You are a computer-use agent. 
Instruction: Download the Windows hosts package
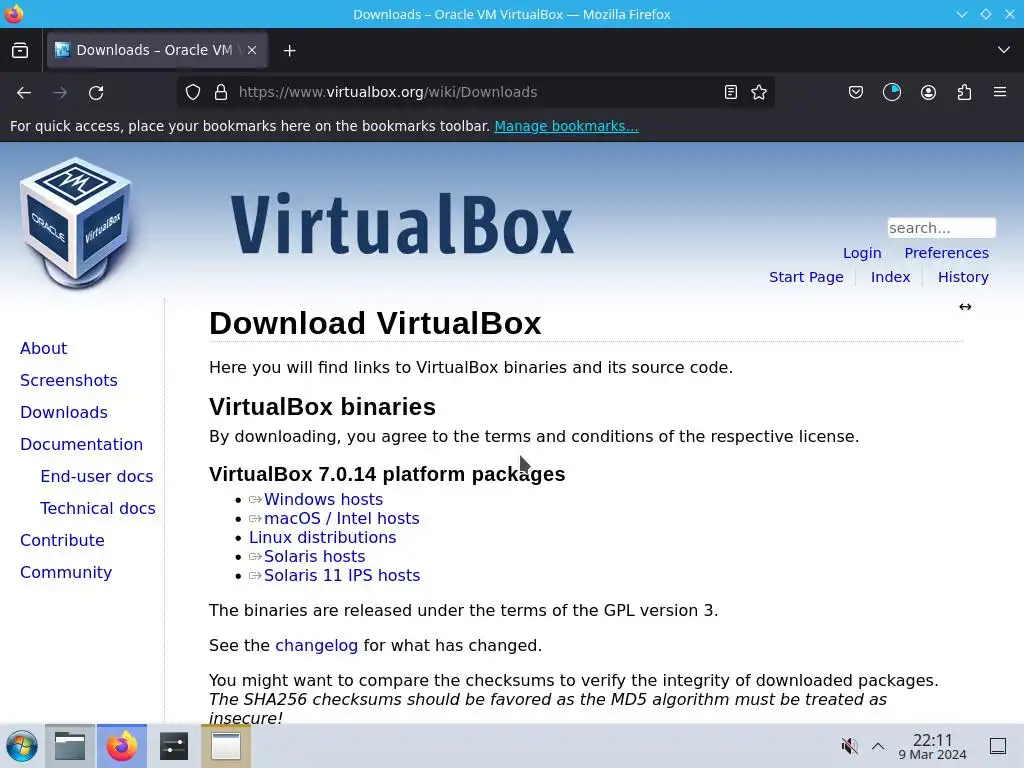323,500
